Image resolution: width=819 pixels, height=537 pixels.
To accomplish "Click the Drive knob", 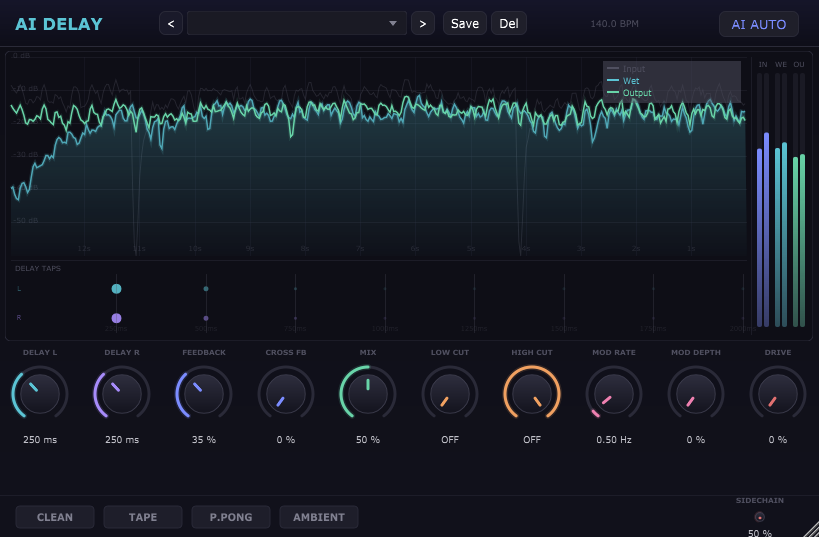I will pyautogui.click(x=778, y=393).
